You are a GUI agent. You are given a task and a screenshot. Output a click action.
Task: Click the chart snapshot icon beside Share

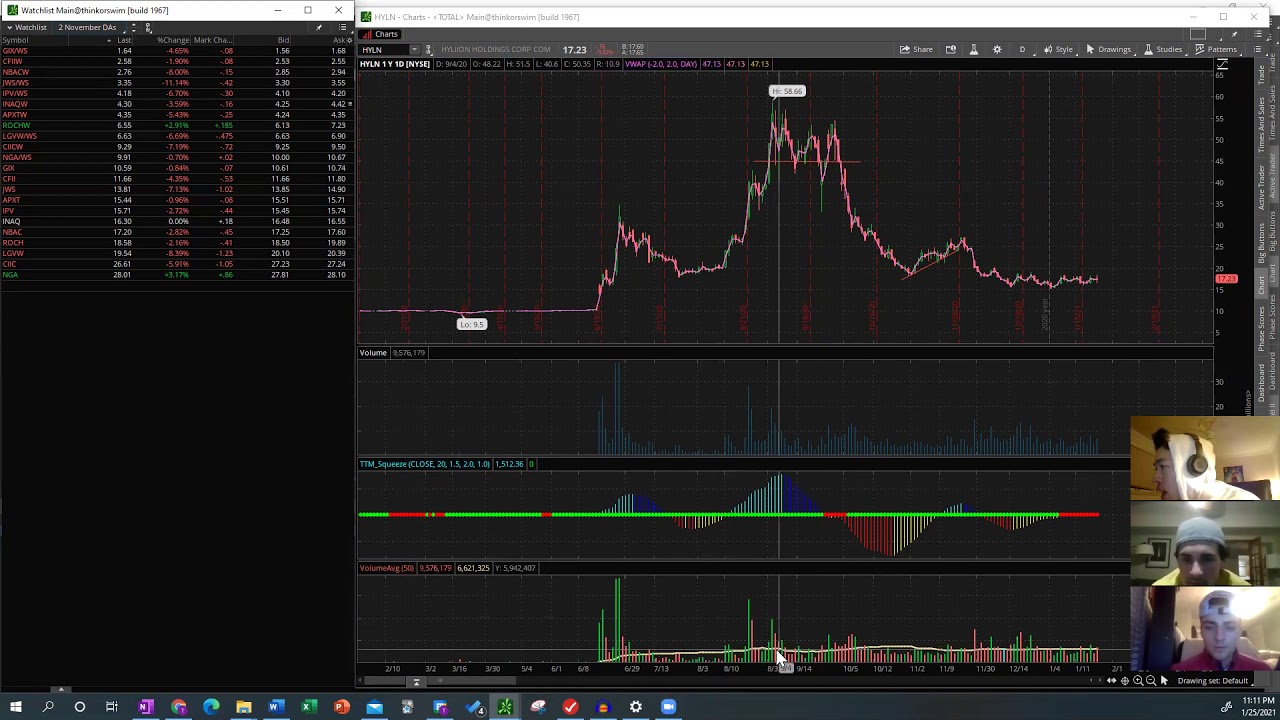951,49
